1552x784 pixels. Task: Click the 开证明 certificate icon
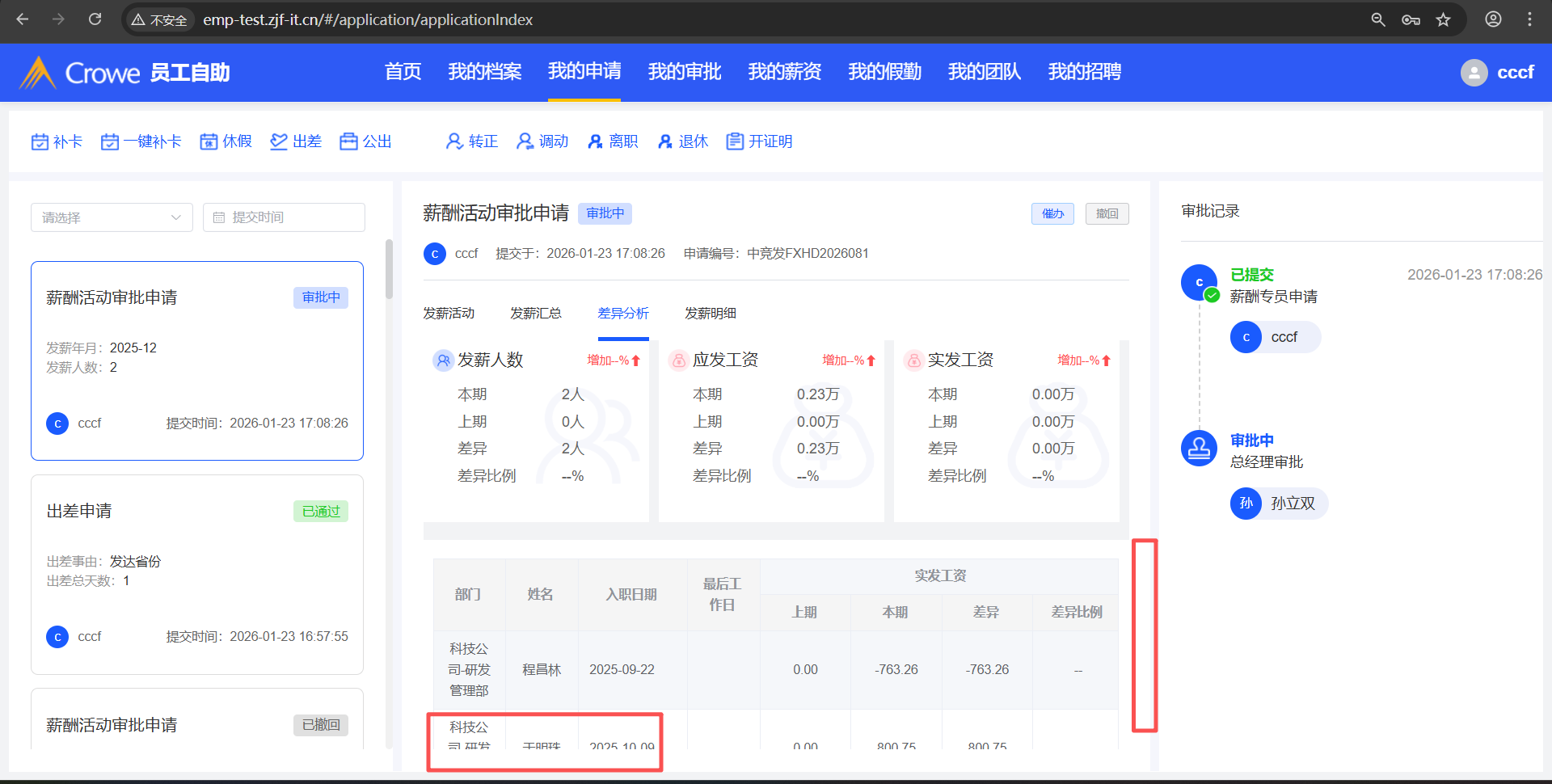pos(735,142)
